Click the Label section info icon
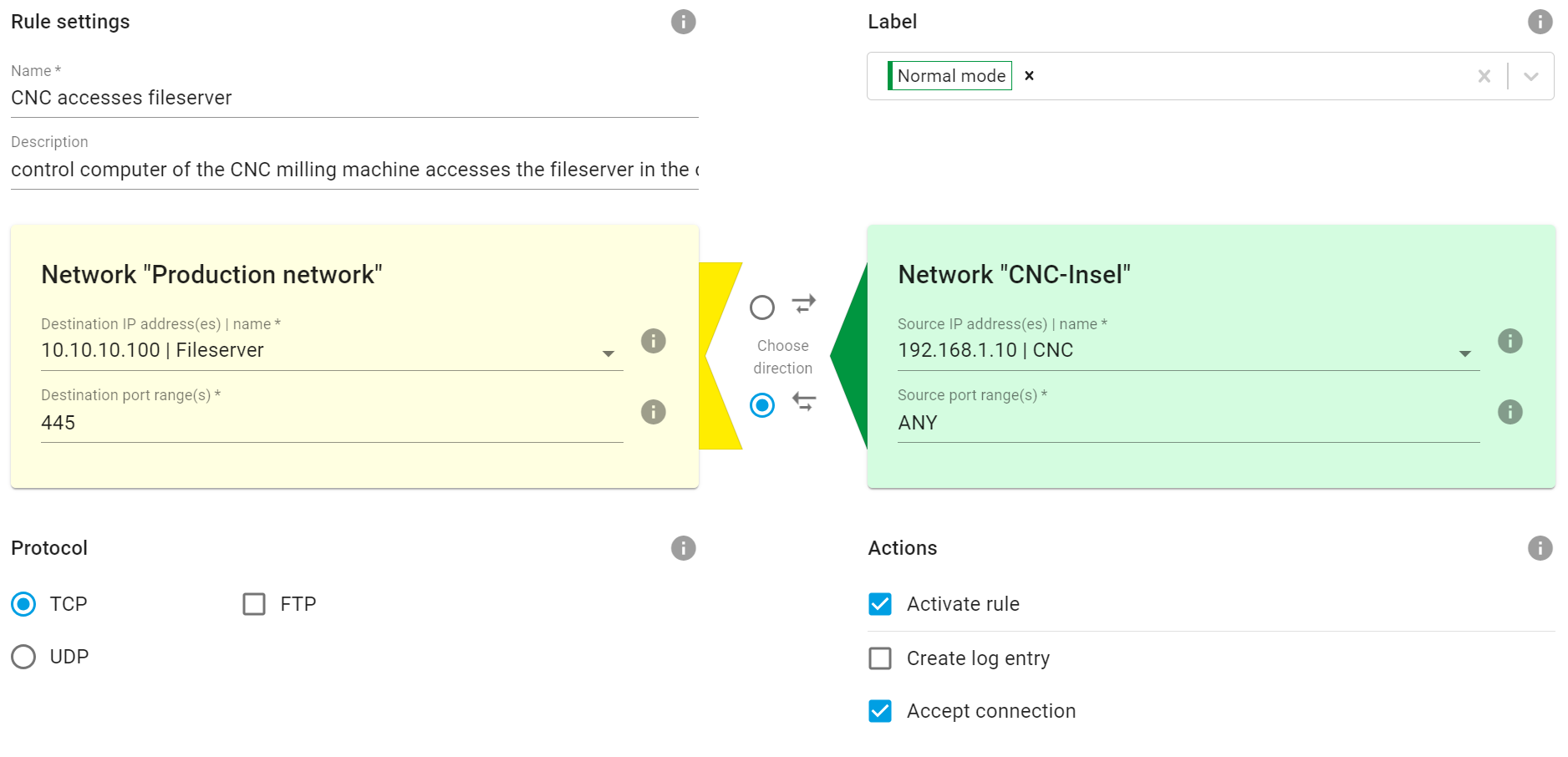Viewport: 1568px width, 757px height. (x=1540, y=22)
